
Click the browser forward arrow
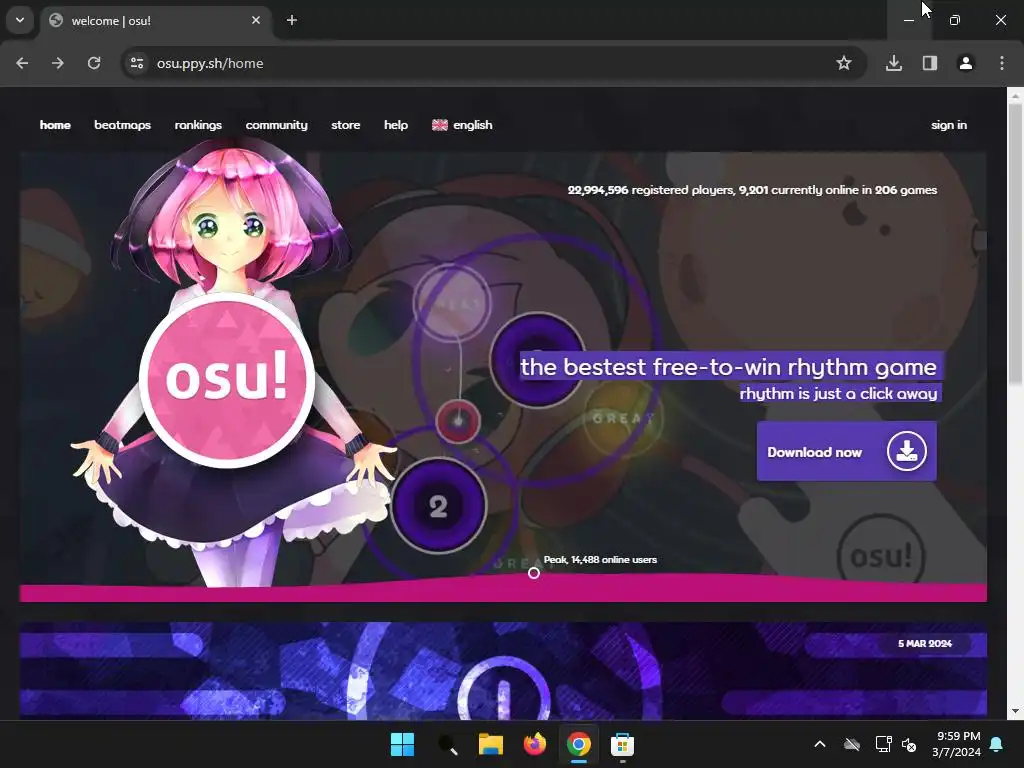[x=58, y=63]
